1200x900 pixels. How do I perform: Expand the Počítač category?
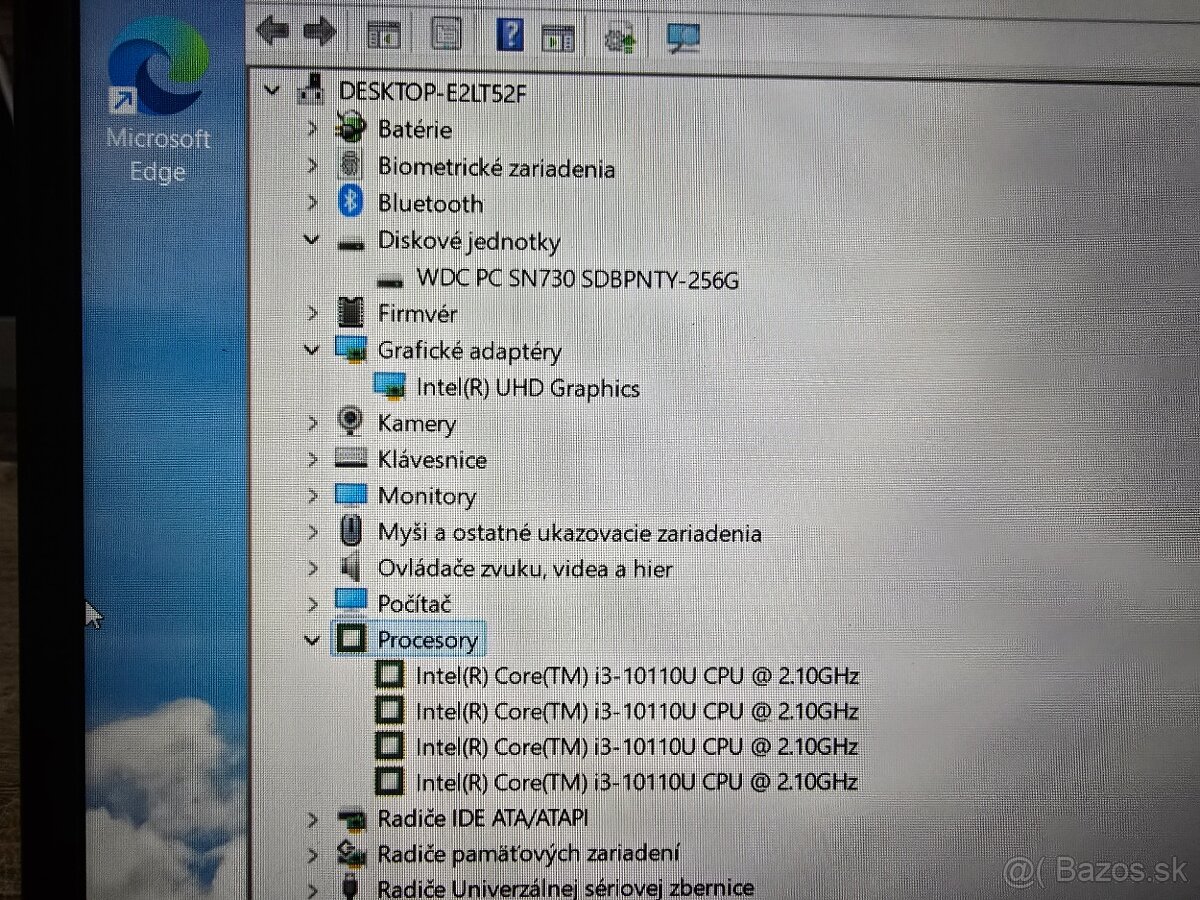[312, 603]
